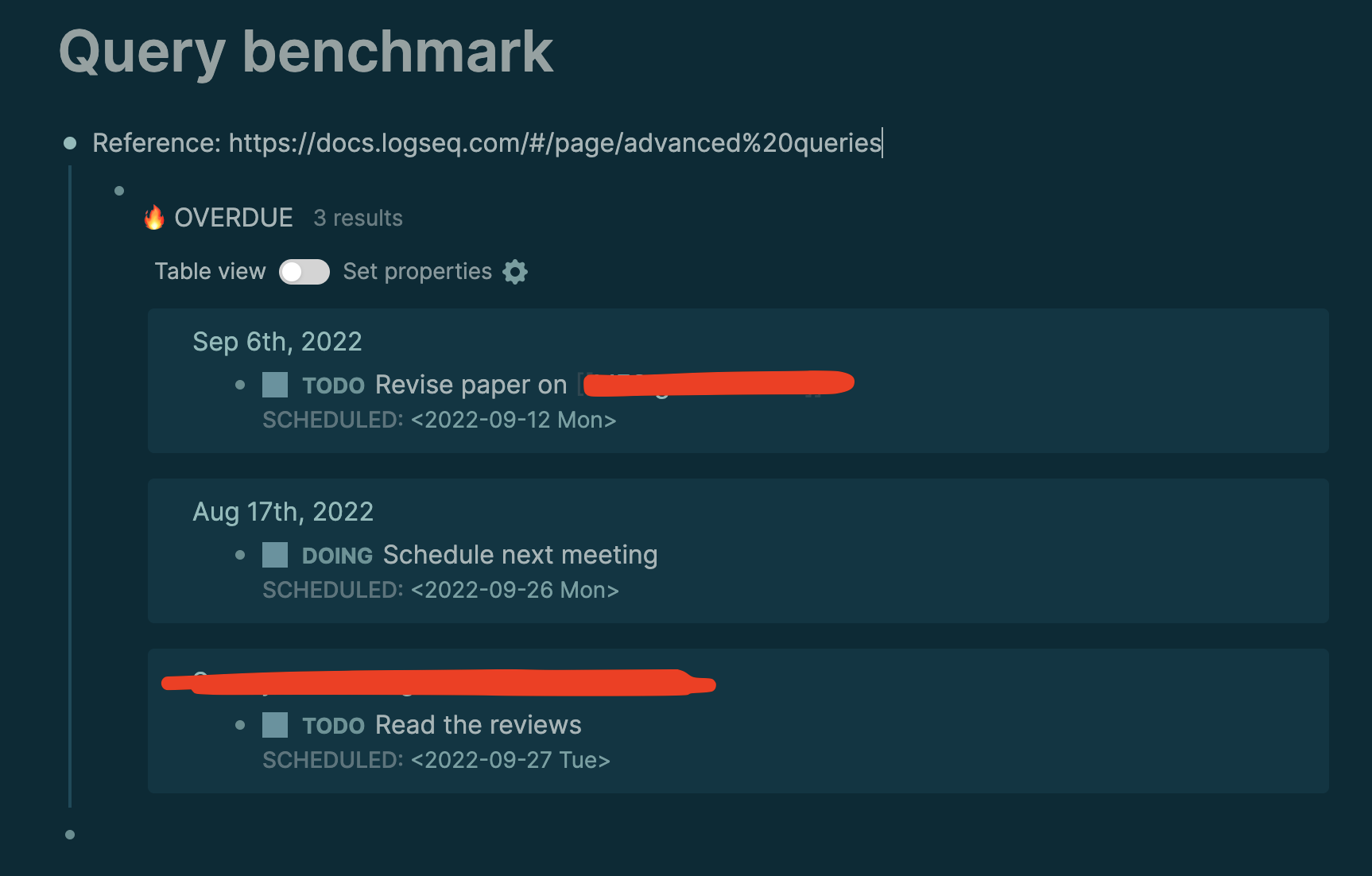Check the TODO box for Read the reviews
This screenshot has height=876, width=1372.
(x=274, y=725)
